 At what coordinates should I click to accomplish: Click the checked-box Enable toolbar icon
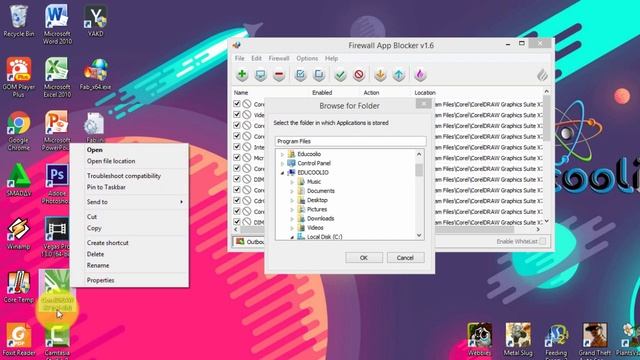coord(300,75)
